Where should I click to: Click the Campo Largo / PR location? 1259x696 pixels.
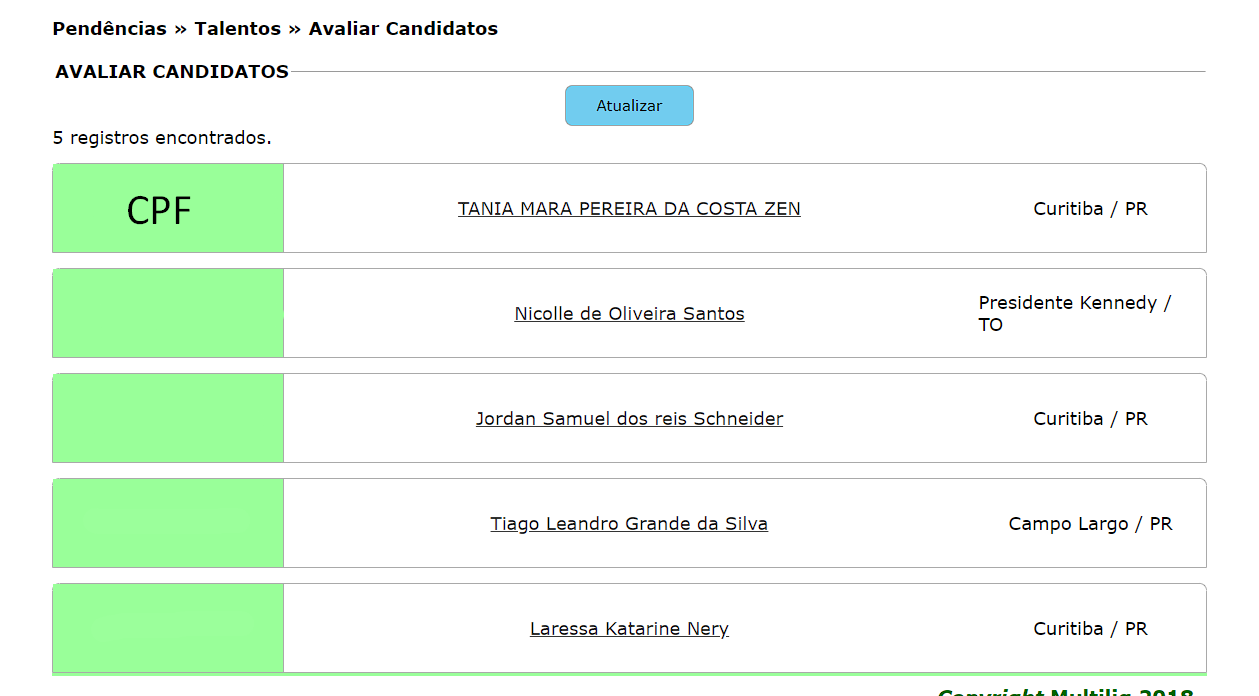click(x=1090, y=524)
